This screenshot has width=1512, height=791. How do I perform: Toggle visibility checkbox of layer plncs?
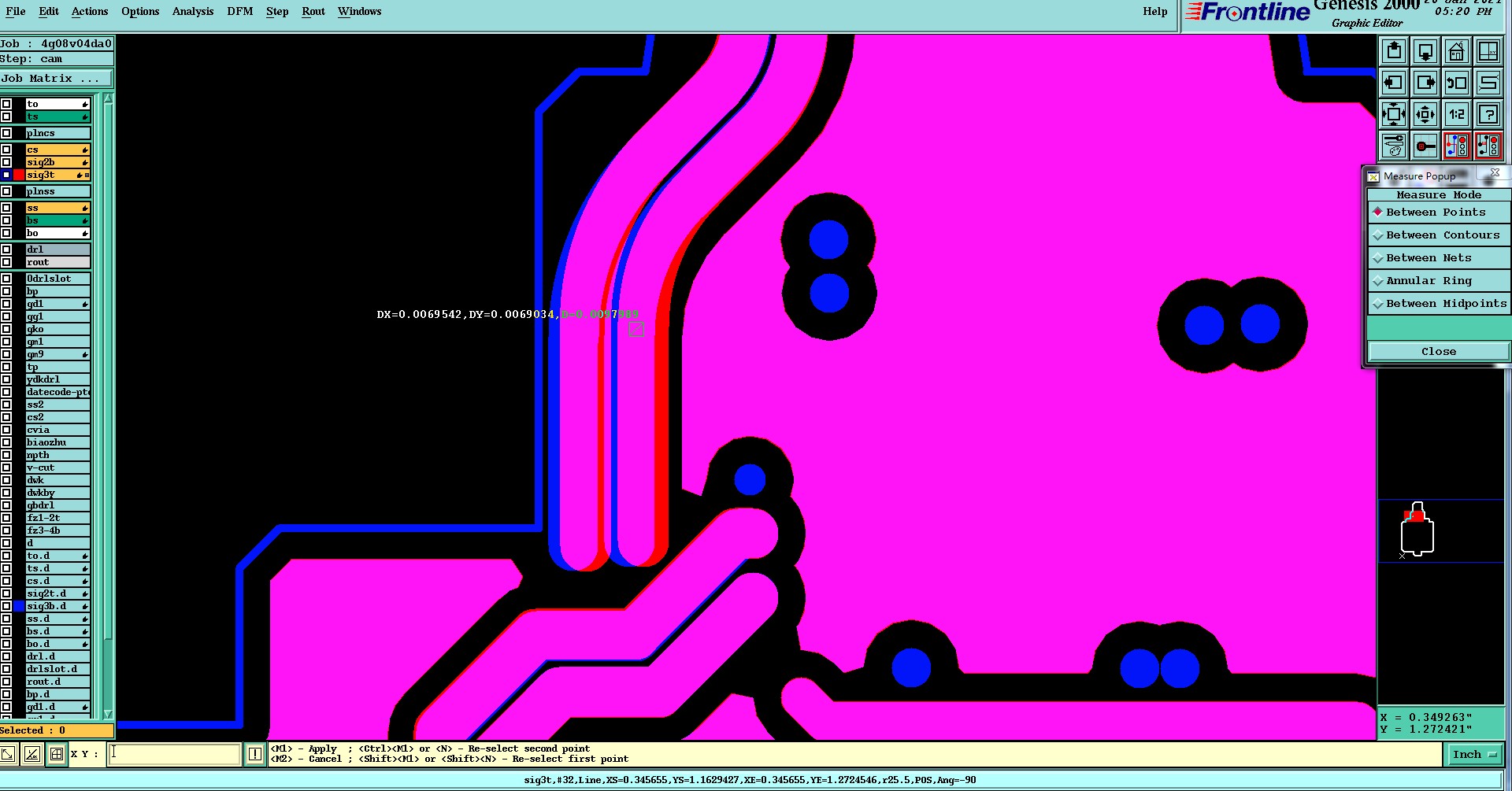click(x=6, y=133)
